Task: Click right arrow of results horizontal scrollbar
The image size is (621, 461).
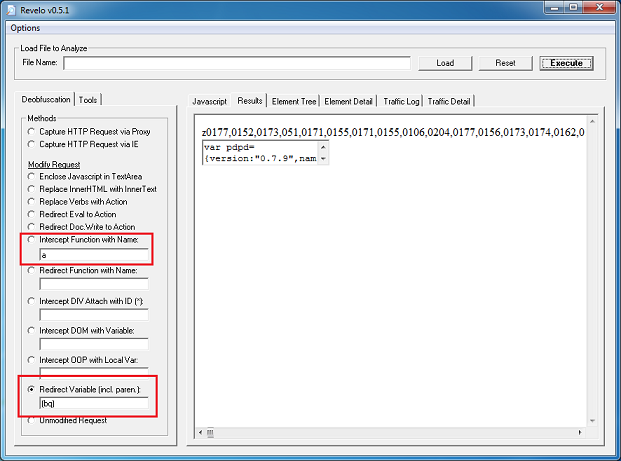Action: (591, 433)
